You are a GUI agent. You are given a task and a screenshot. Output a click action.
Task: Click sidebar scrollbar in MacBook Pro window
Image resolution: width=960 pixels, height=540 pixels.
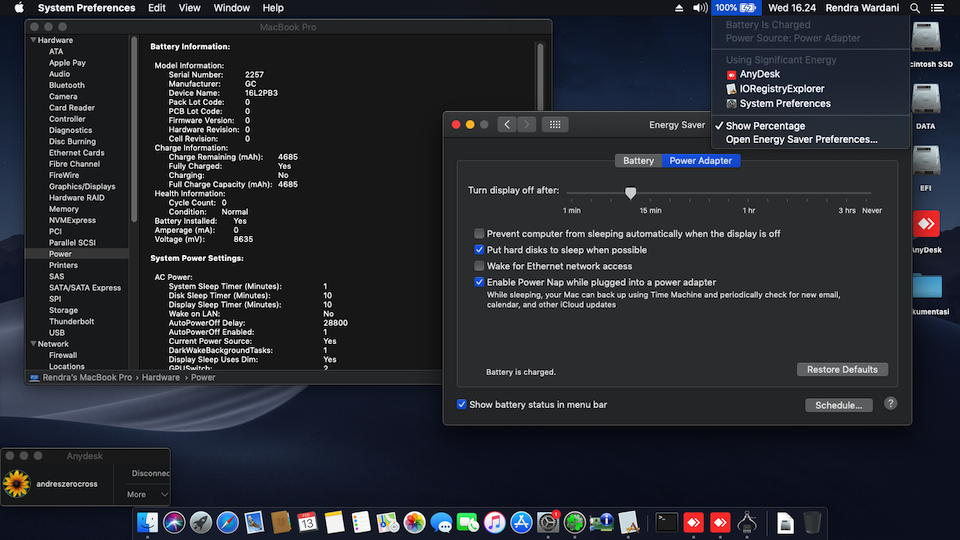pyautogui.click(x=134, y=129)
